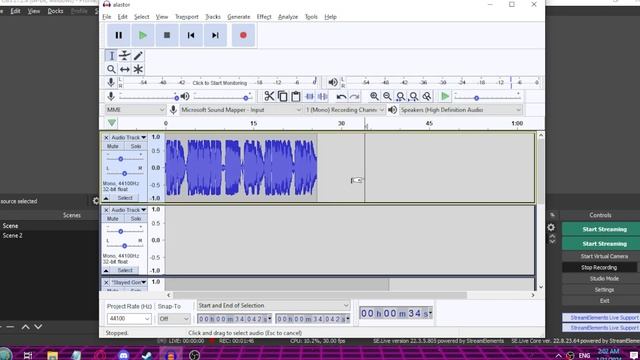Image resolution: width=640 pixels, height=360 pixels.
Task: Click the Zoom In magnifier icon
Action: click(374, 96)
